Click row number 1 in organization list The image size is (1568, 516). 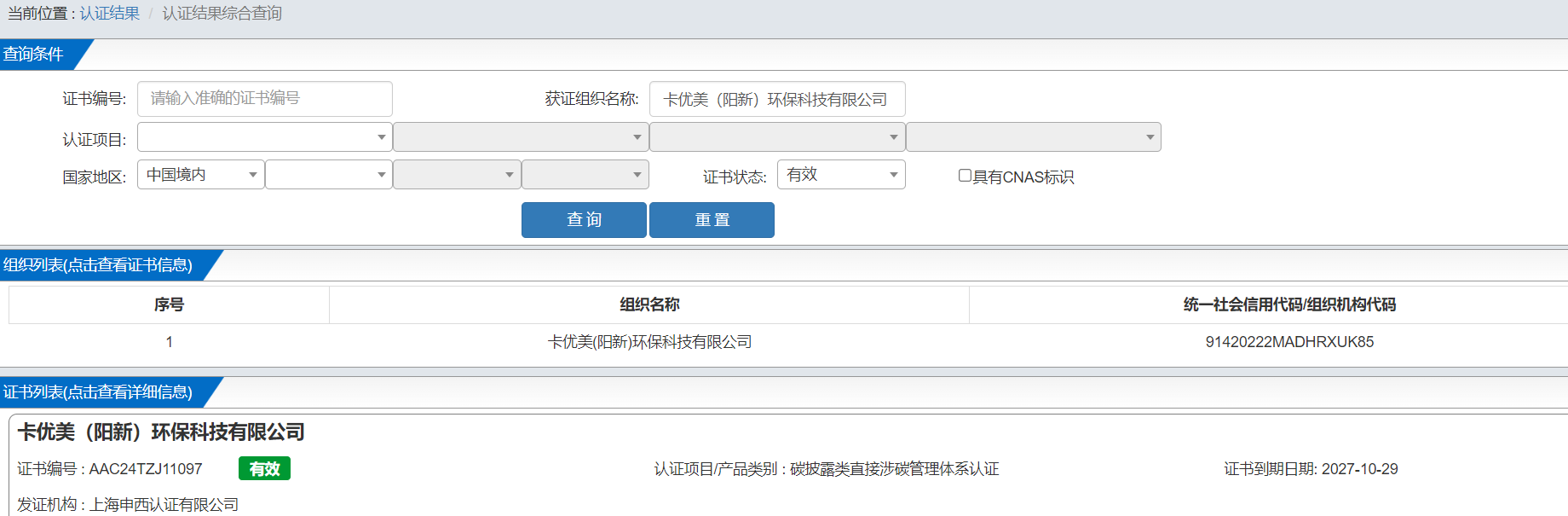point(169,342)
